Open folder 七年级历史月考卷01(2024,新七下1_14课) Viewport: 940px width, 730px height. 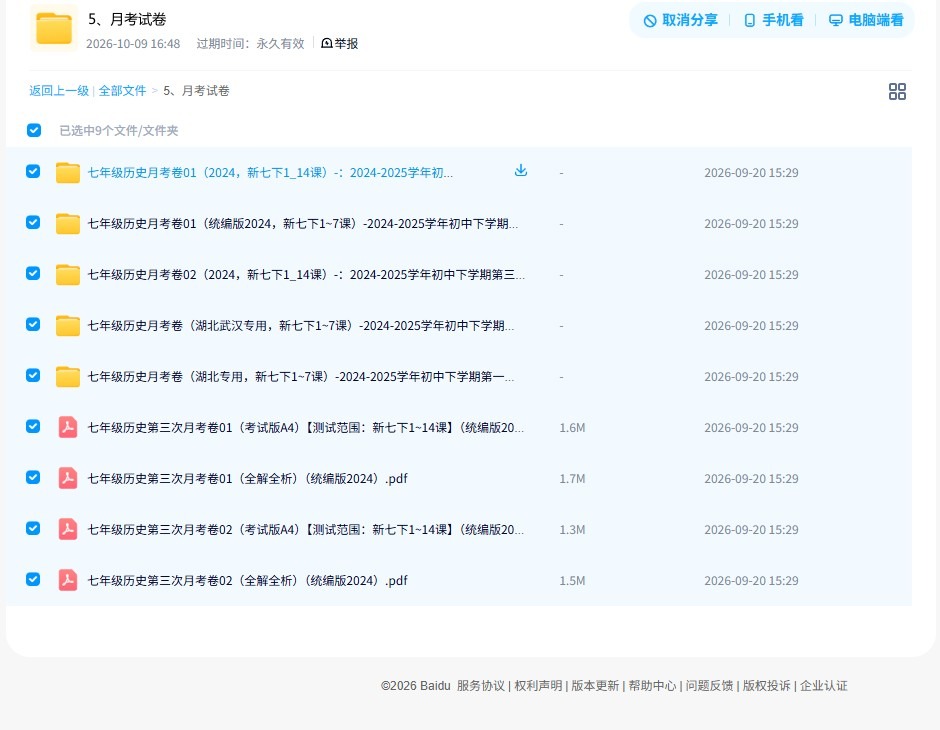270,173
